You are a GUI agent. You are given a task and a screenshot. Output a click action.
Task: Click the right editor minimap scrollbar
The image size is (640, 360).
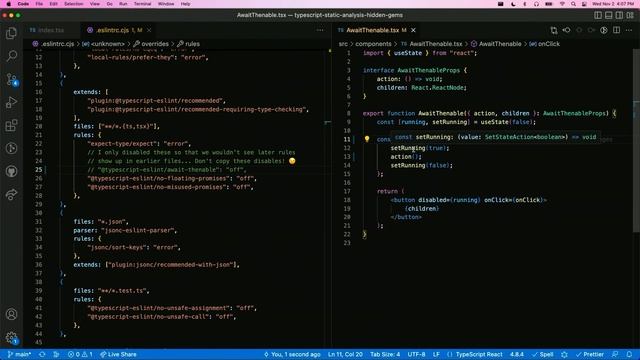(636, 141)
